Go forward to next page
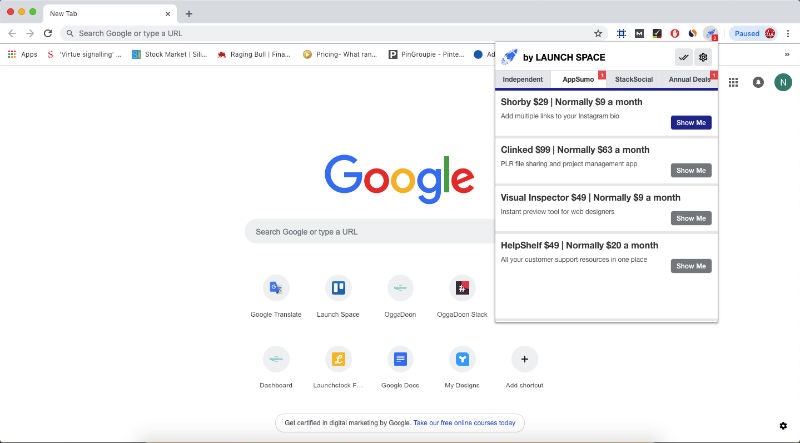The height and width of the screenshot is (443, 800). coord(30,33)
